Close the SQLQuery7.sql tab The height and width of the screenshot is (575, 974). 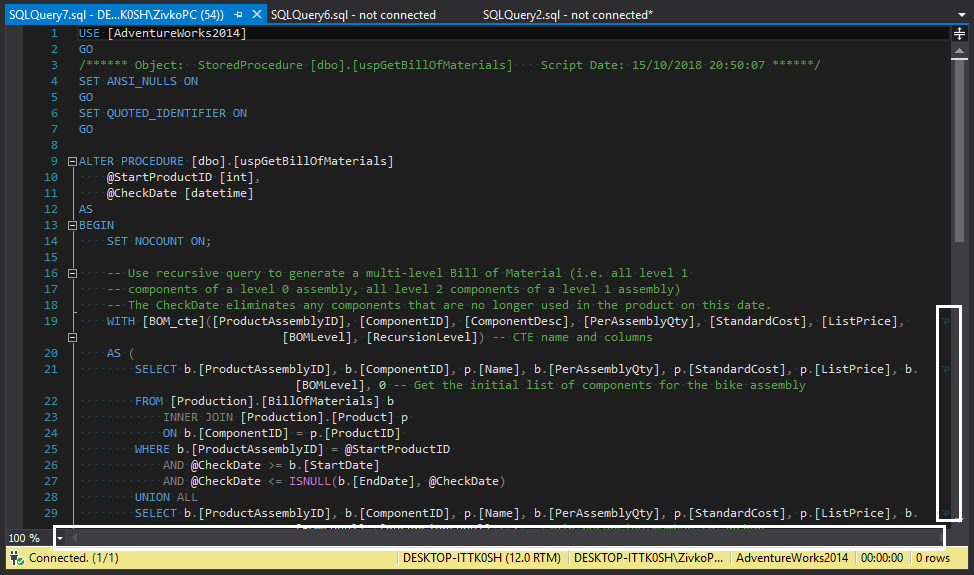click(x=257, y=14)
